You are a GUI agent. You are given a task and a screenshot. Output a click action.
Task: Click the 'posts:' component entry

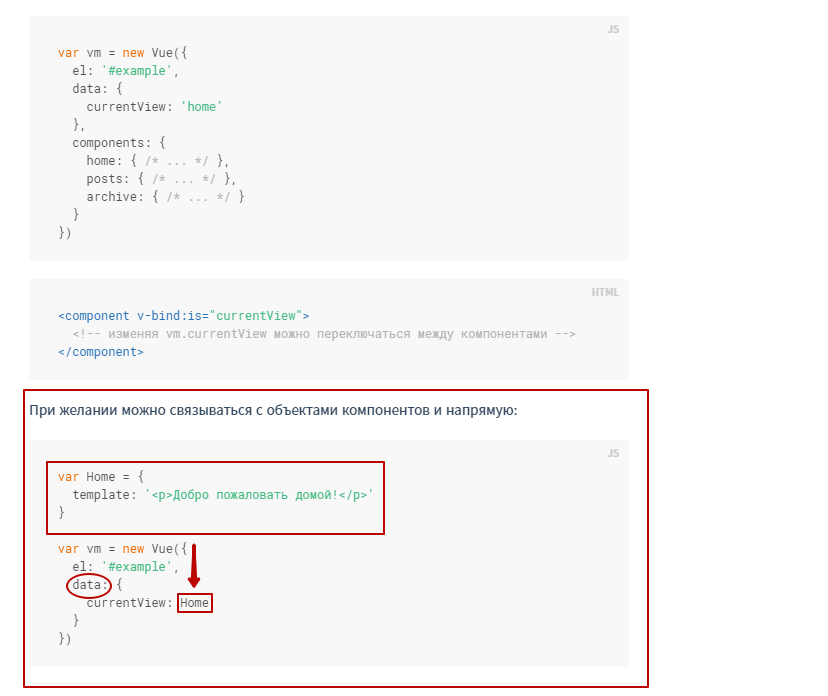coord(105,179)
